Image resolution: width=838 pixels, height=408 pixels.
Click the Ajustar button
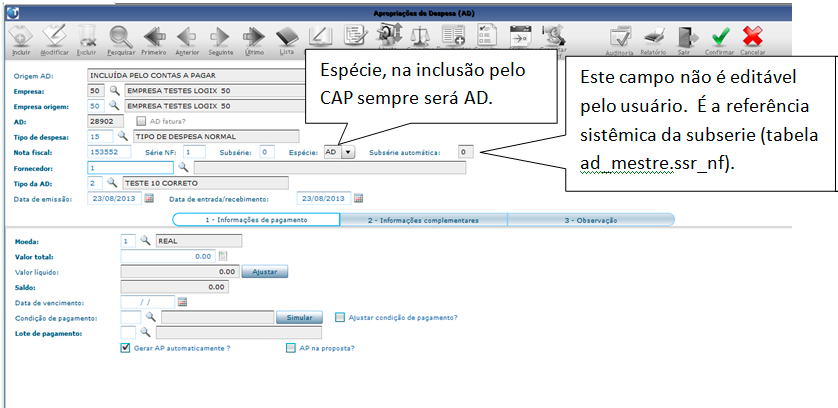pos(265,272)
